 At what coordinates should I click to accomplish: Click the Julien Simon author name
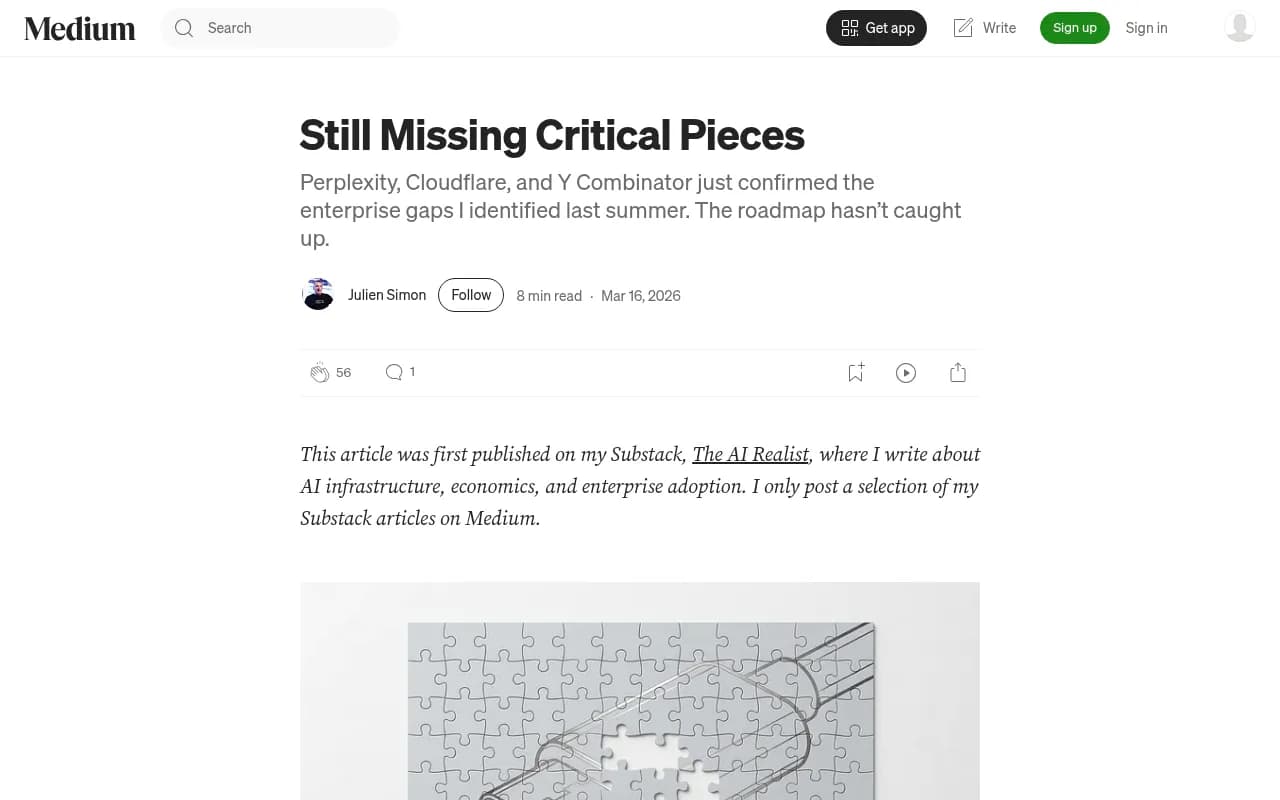387,295
